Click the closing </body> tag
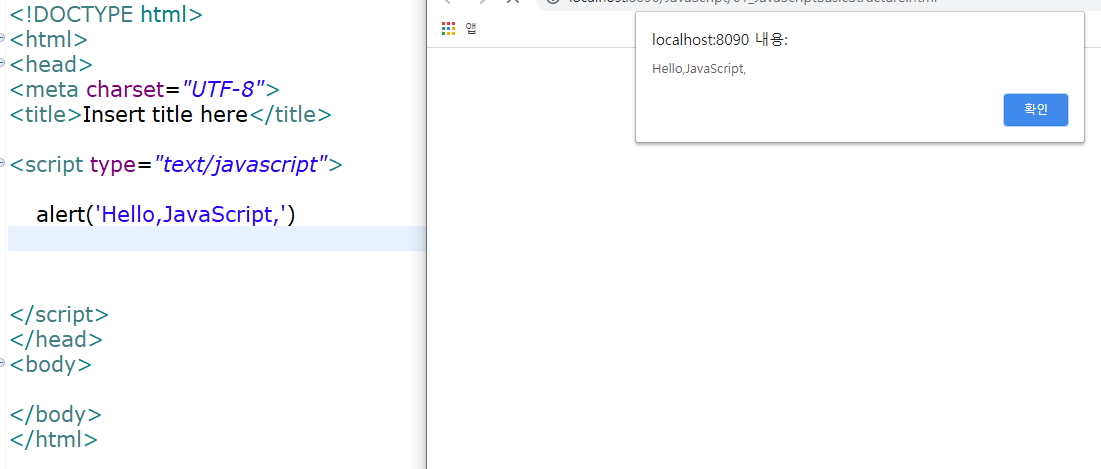1101x469 pixels. pyautogui.click(x=55, y=414)
